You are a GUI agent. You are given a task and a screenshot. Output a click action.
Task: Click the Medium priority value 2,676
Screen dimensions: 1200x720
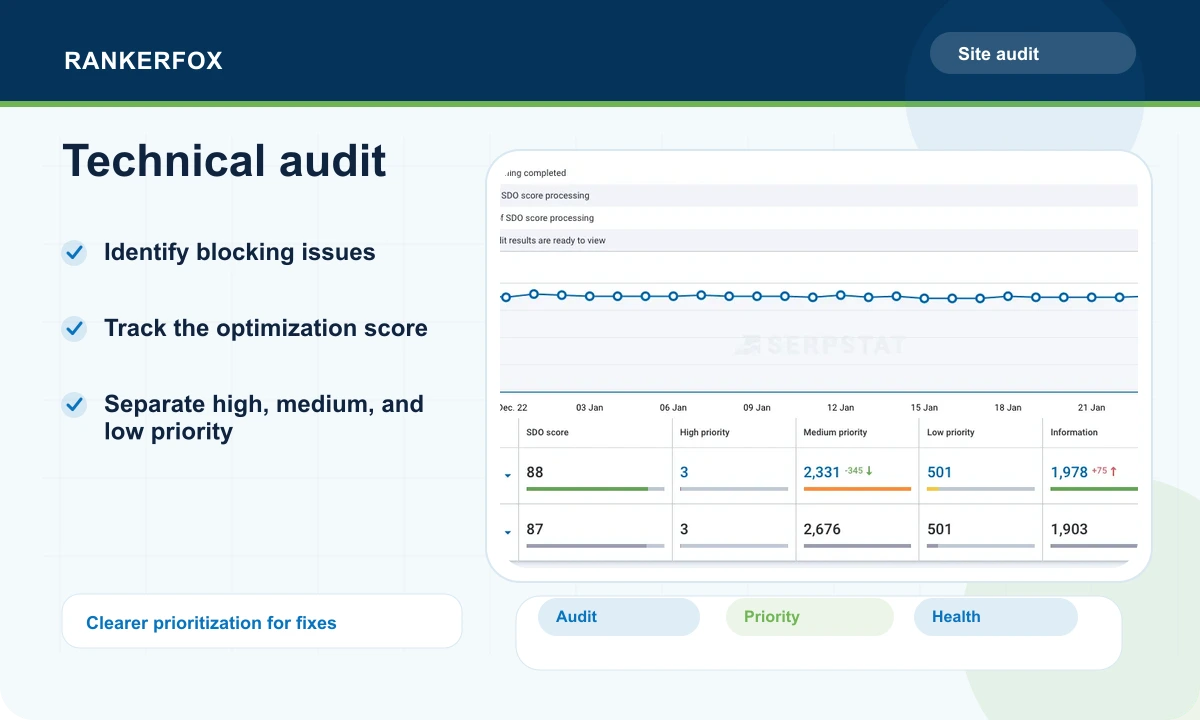(x=822, y=529)
